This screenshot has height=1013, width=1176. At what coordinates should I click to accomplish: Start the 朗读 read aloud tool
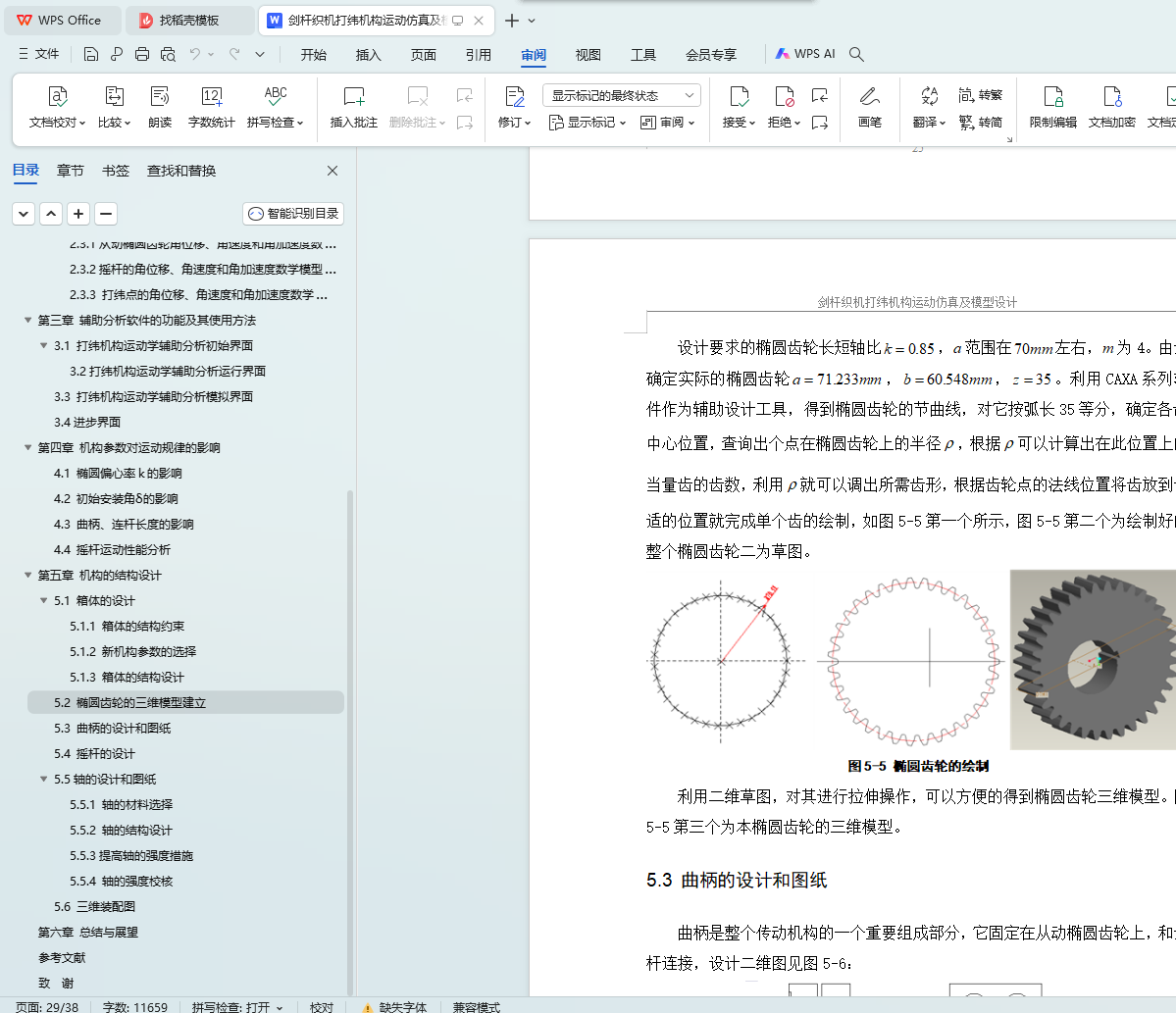coord(160,107)
